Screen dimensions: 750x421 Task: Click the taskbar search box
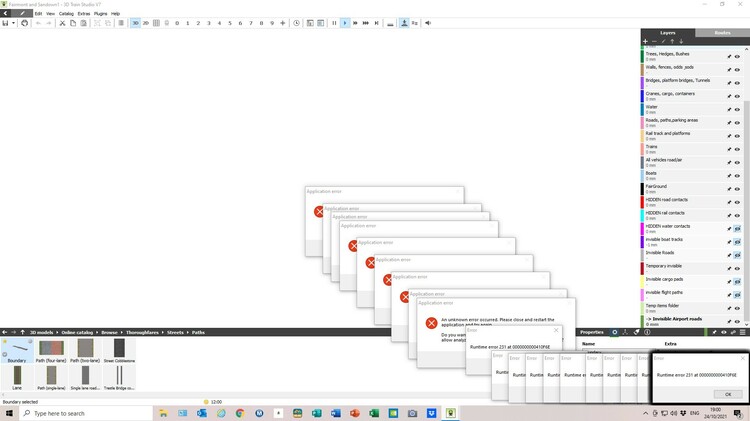(x=86, y=413)
